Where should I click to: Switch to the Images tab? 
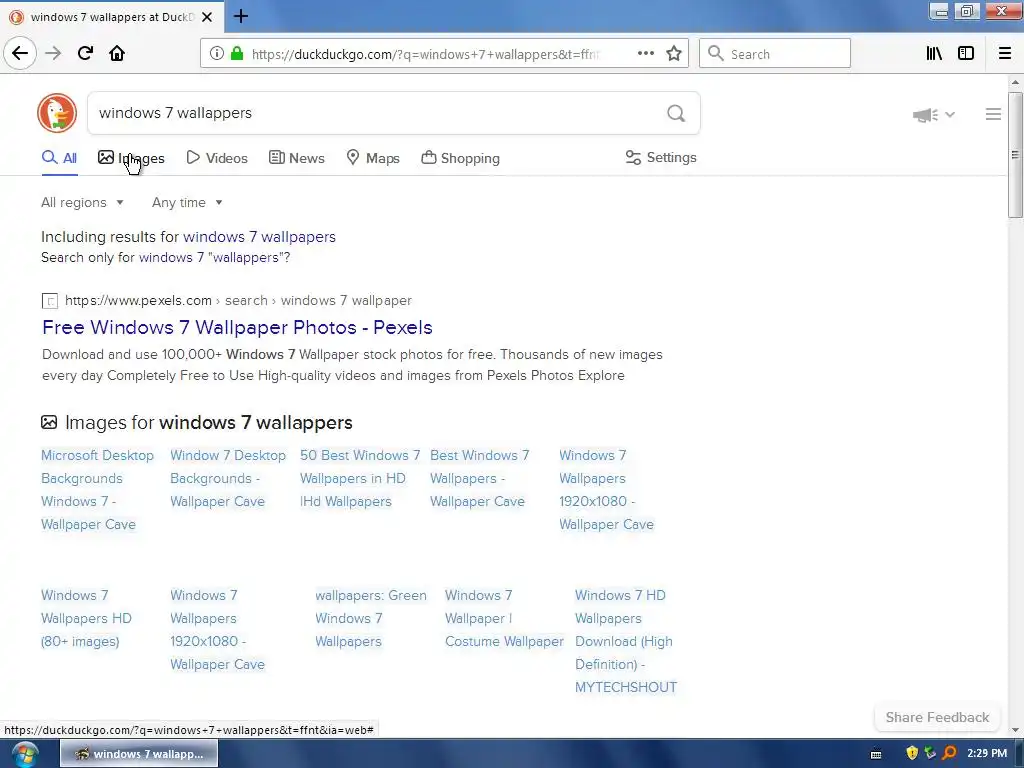pos(131,158)
